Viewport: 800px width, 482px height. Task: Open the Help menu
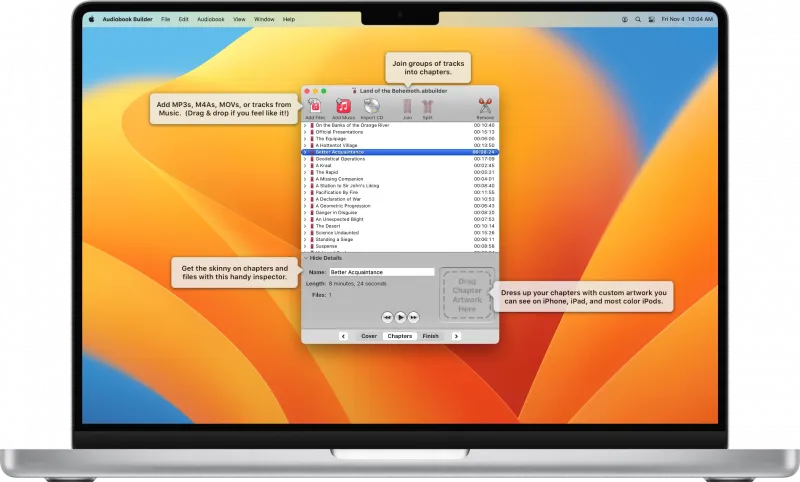point(289,19)
